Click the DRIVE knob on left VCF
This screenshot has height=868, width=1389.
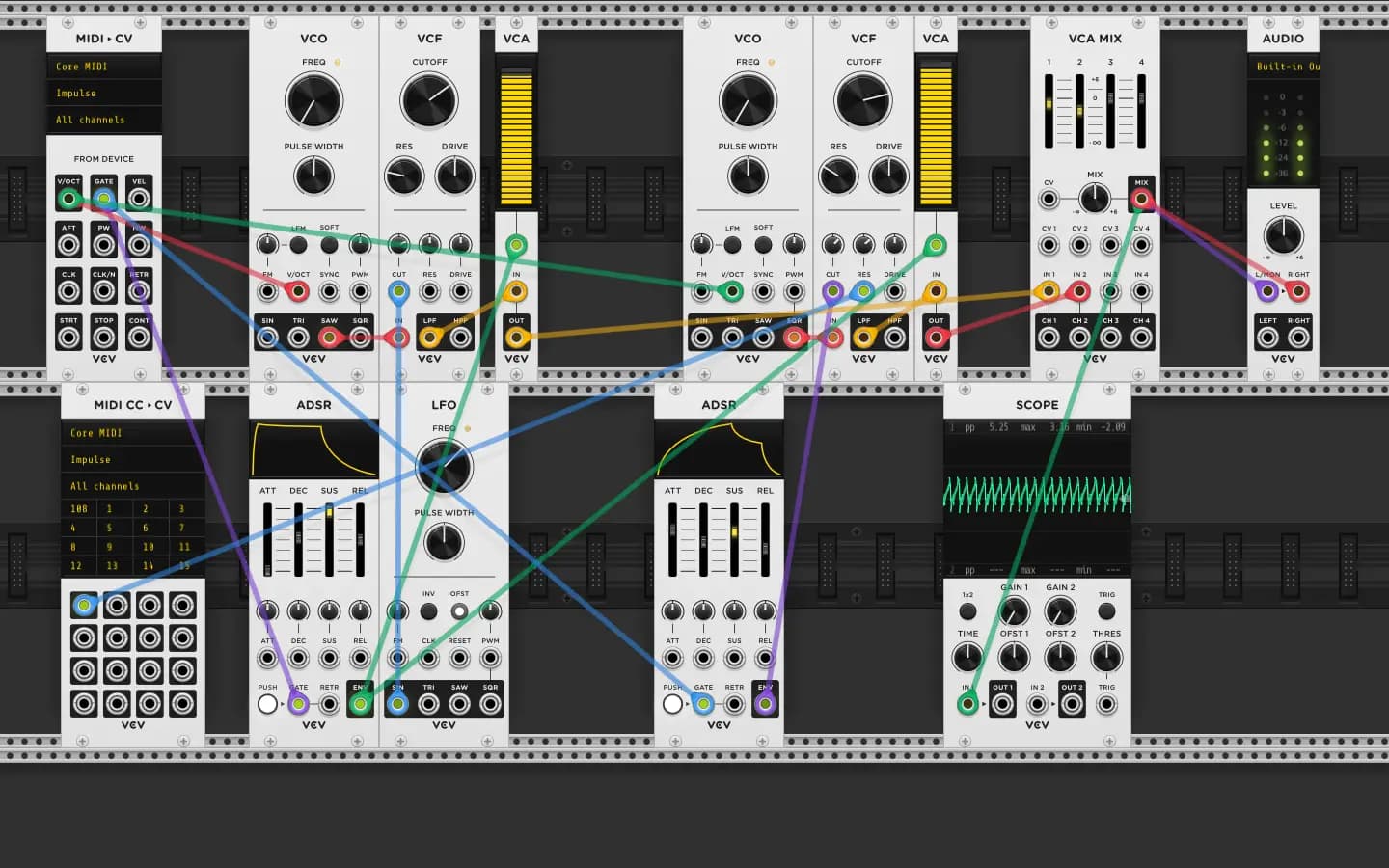point(454,176)
